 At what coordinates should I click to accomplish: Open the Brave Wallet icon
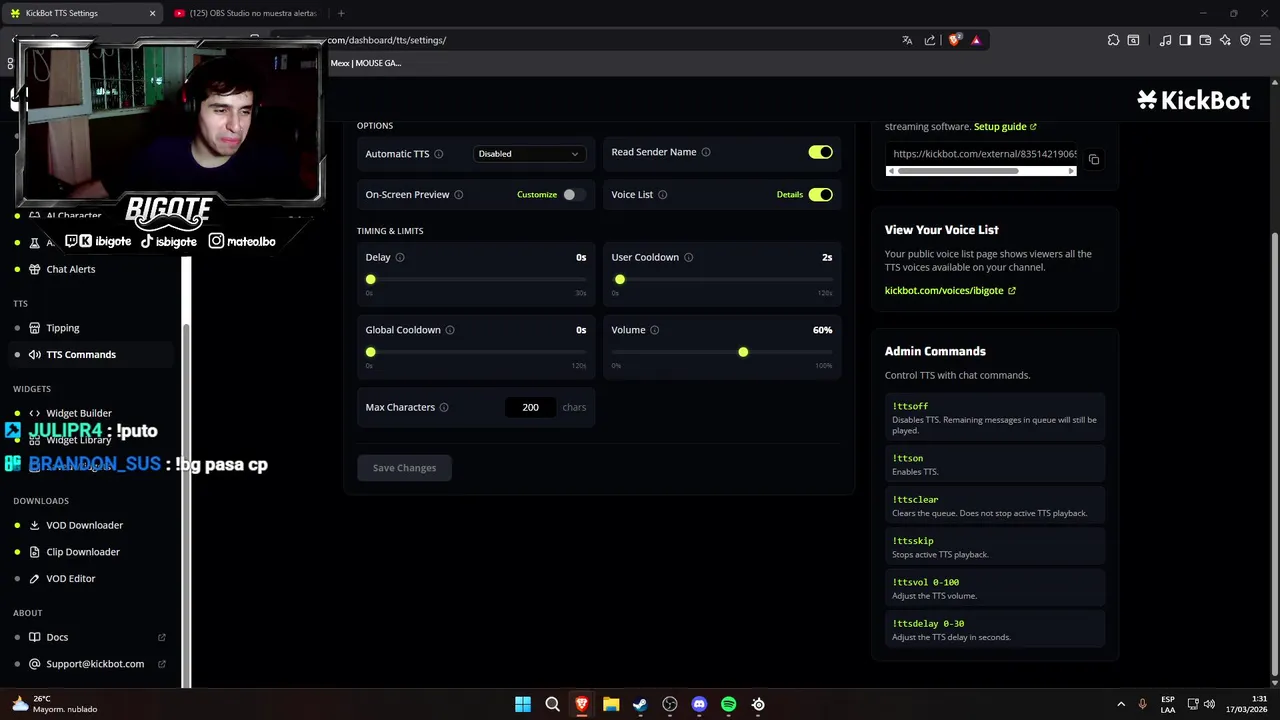click(x=1205, y=40)
